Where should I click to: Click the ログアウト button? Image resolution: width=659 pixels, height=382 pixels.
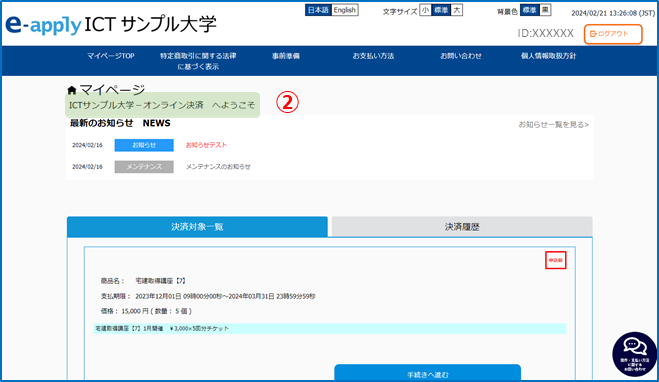(x=613, y=34)
